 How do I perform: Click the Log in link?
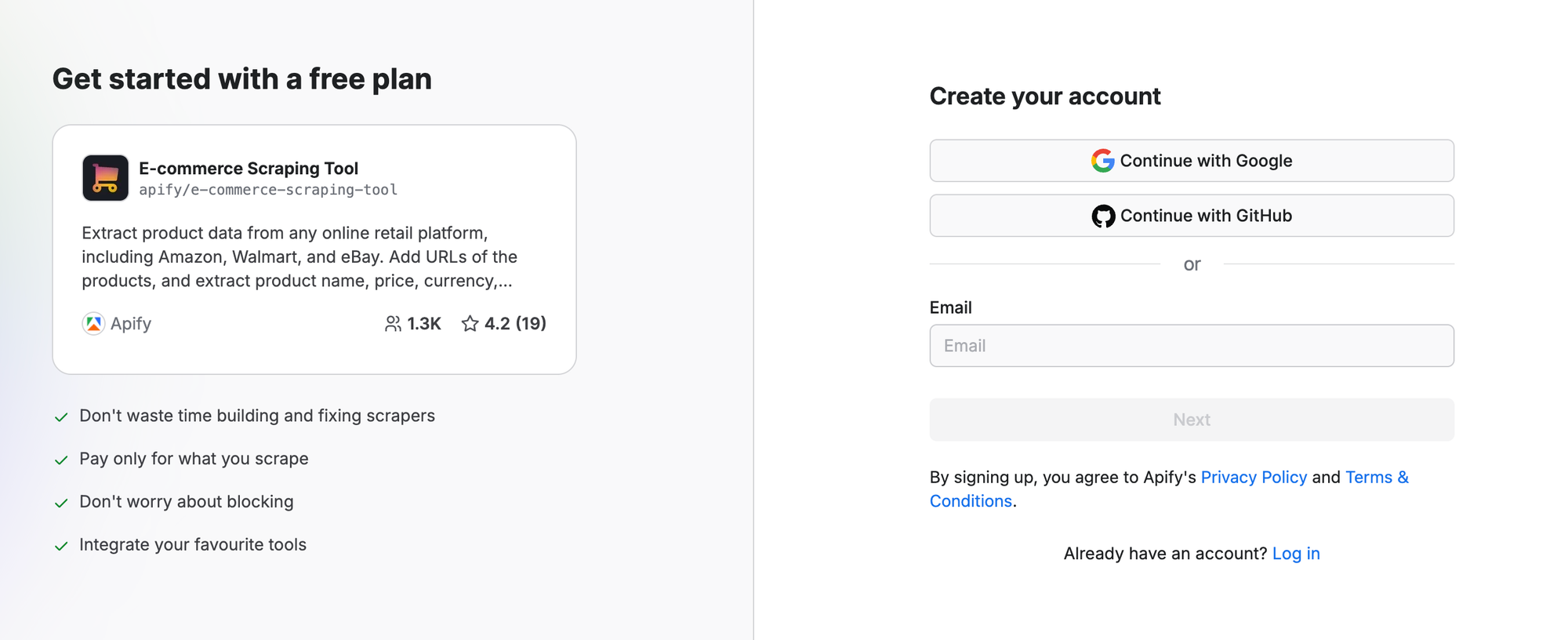point(1296,553)
